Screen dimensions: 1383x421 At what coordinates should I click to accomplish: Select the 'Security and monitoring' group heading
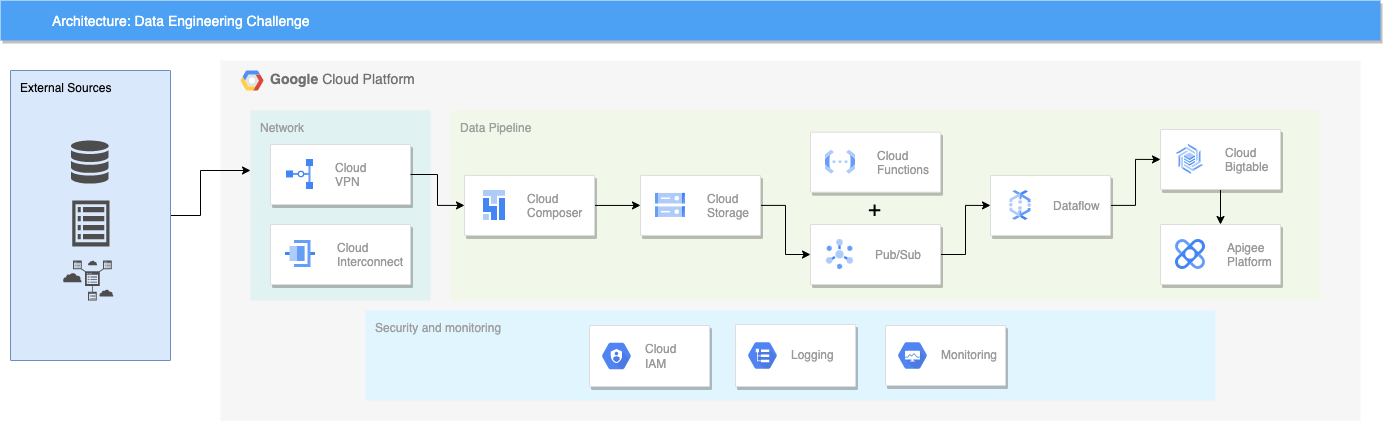[438, 328]
